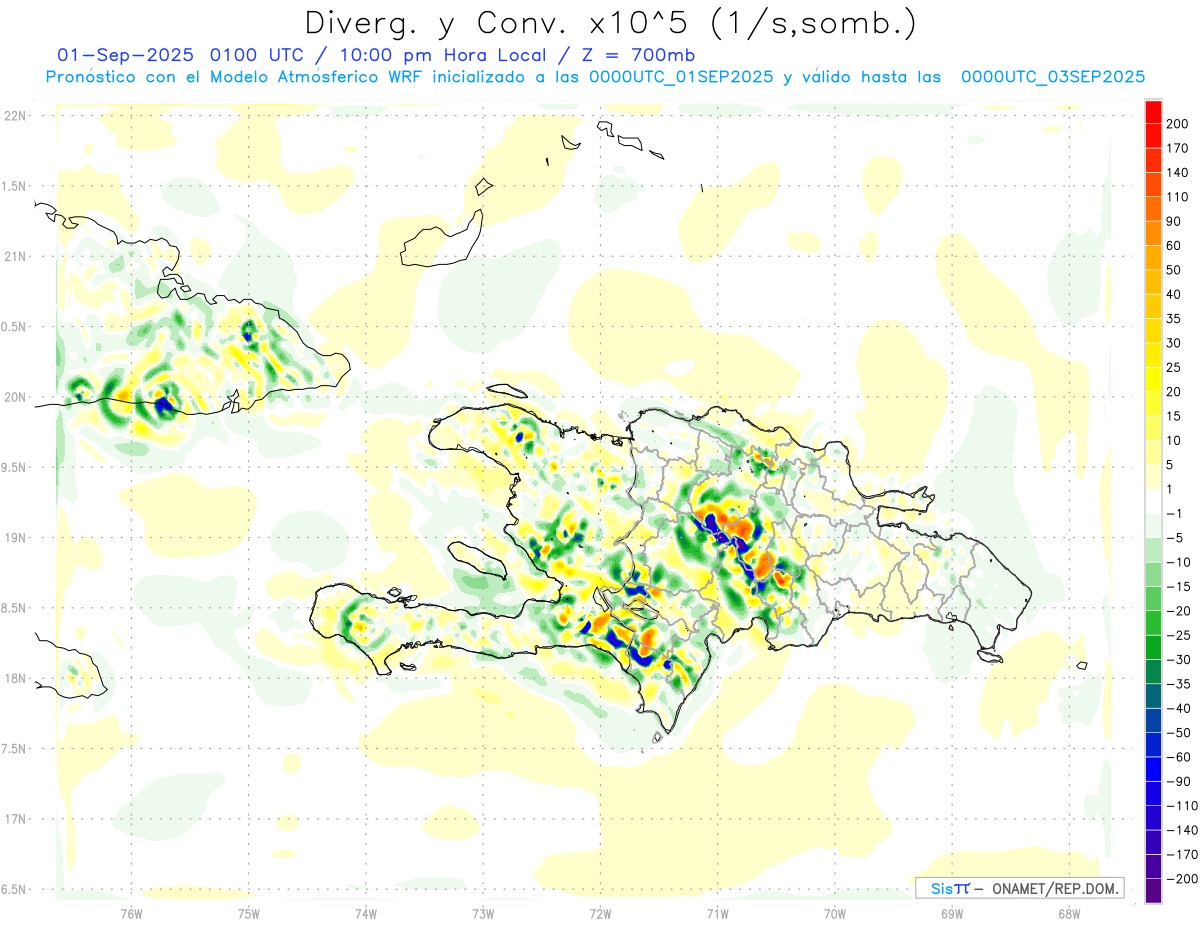Click the dark purple swatch below -200
The image size is (1200, 927).
(1153, 891)
